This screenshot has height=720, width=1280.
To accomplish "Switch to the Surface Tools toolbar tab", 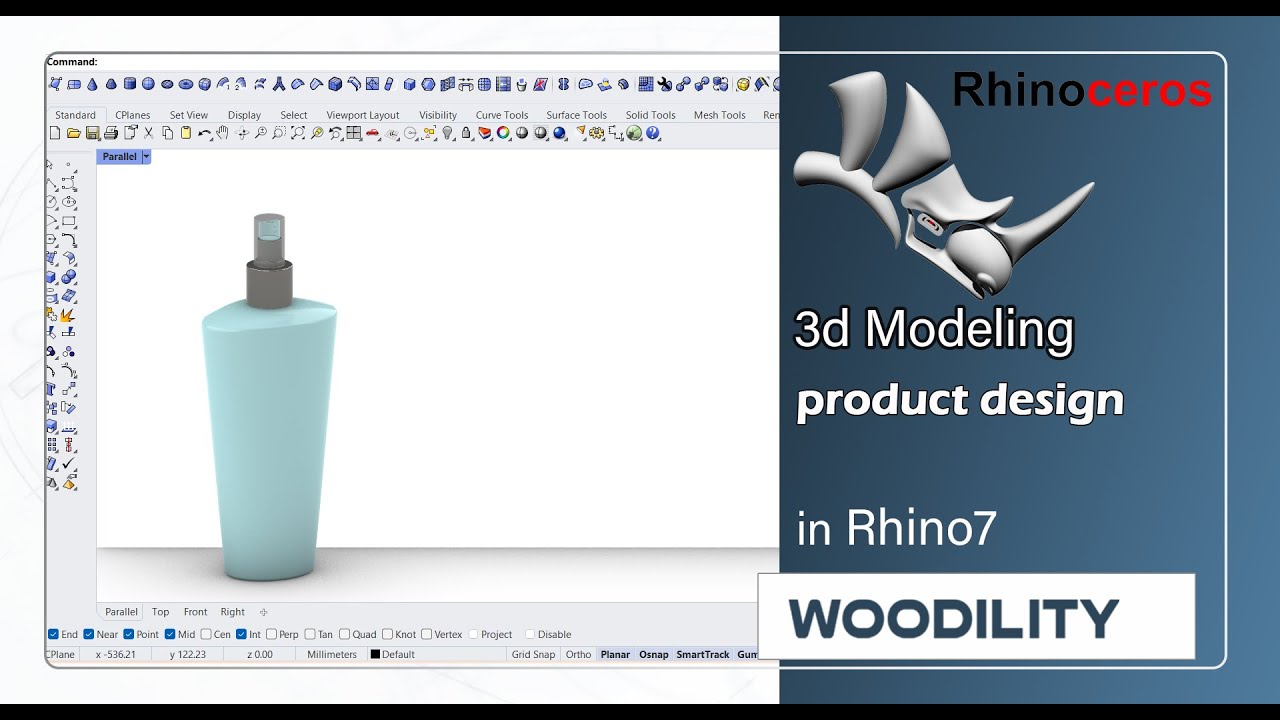I will (577, 115).
